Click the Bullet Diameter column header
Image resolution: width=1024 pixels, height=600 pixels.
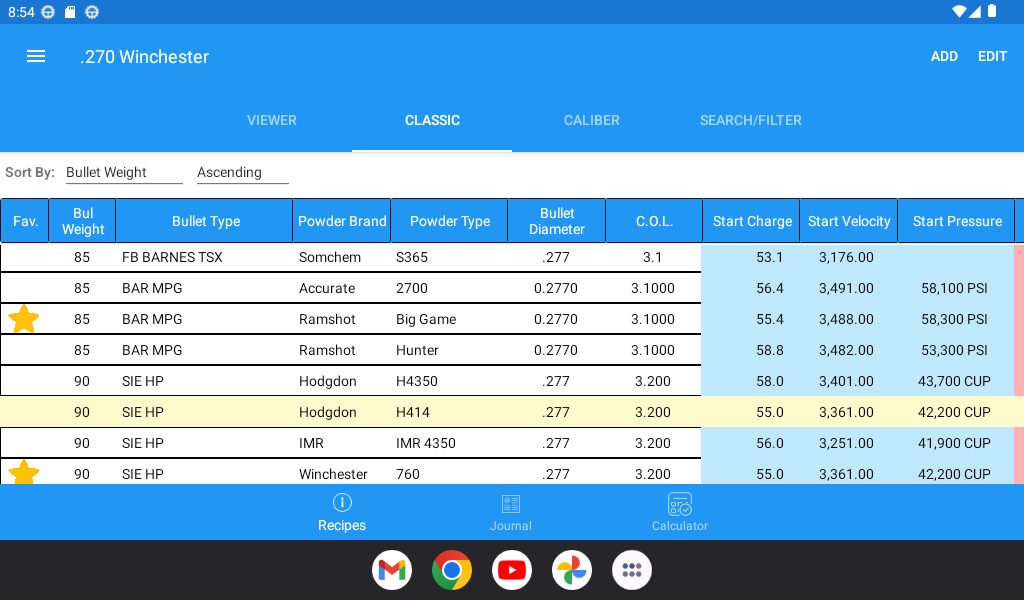tap(557, 221)
